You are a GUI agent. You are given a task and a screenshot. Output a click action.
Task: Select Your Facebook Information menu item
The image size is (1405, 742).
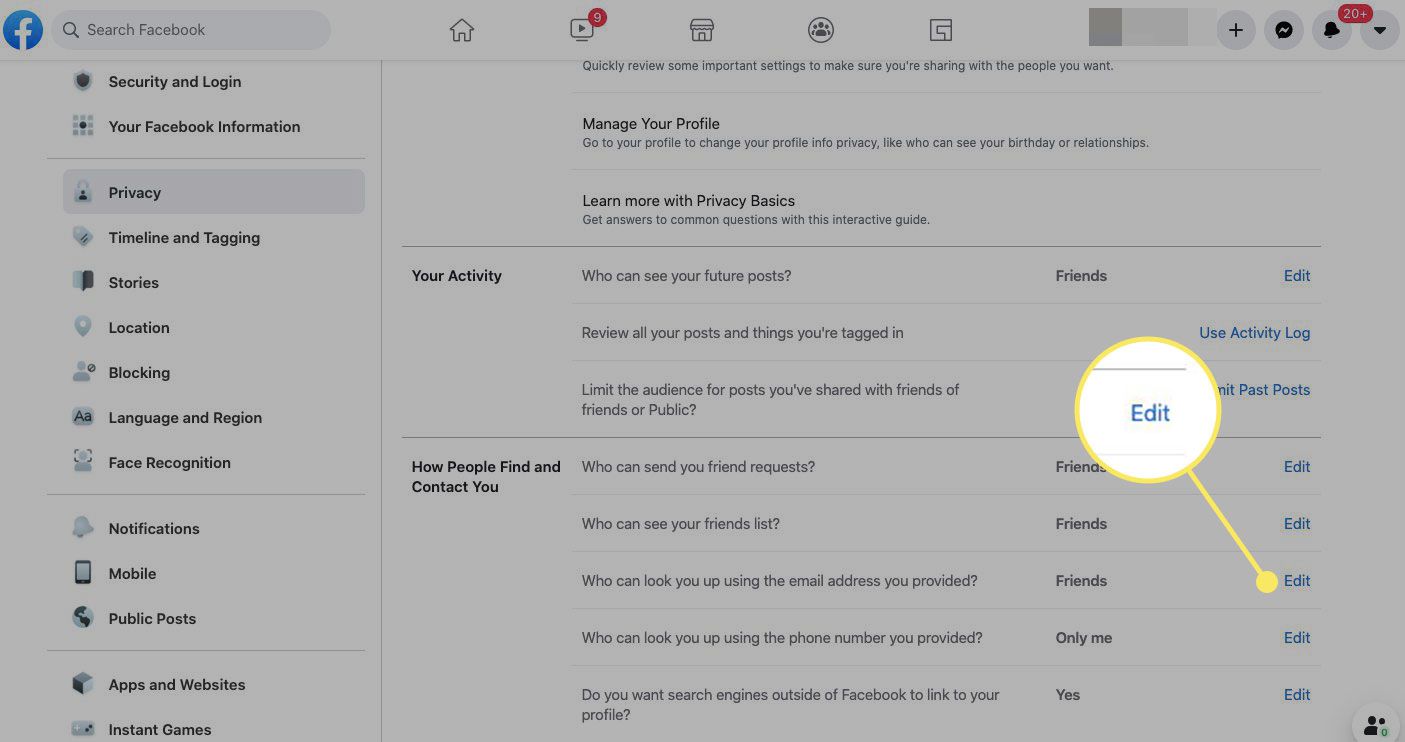pos(204,127)
